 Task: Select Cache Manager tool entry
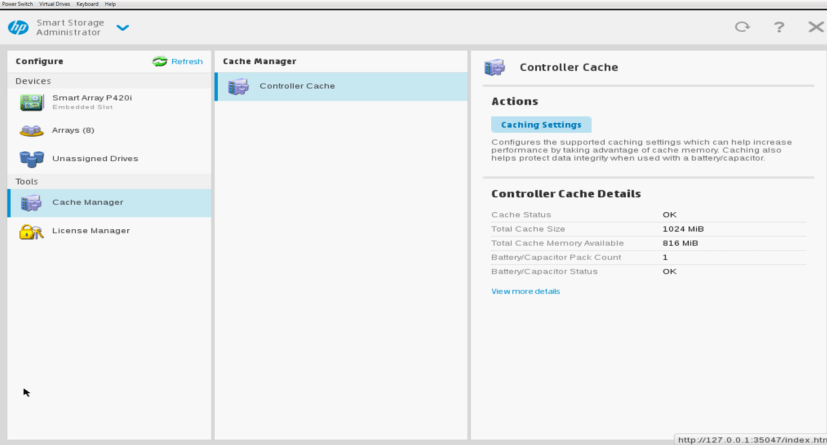click(x=109, y=203)
